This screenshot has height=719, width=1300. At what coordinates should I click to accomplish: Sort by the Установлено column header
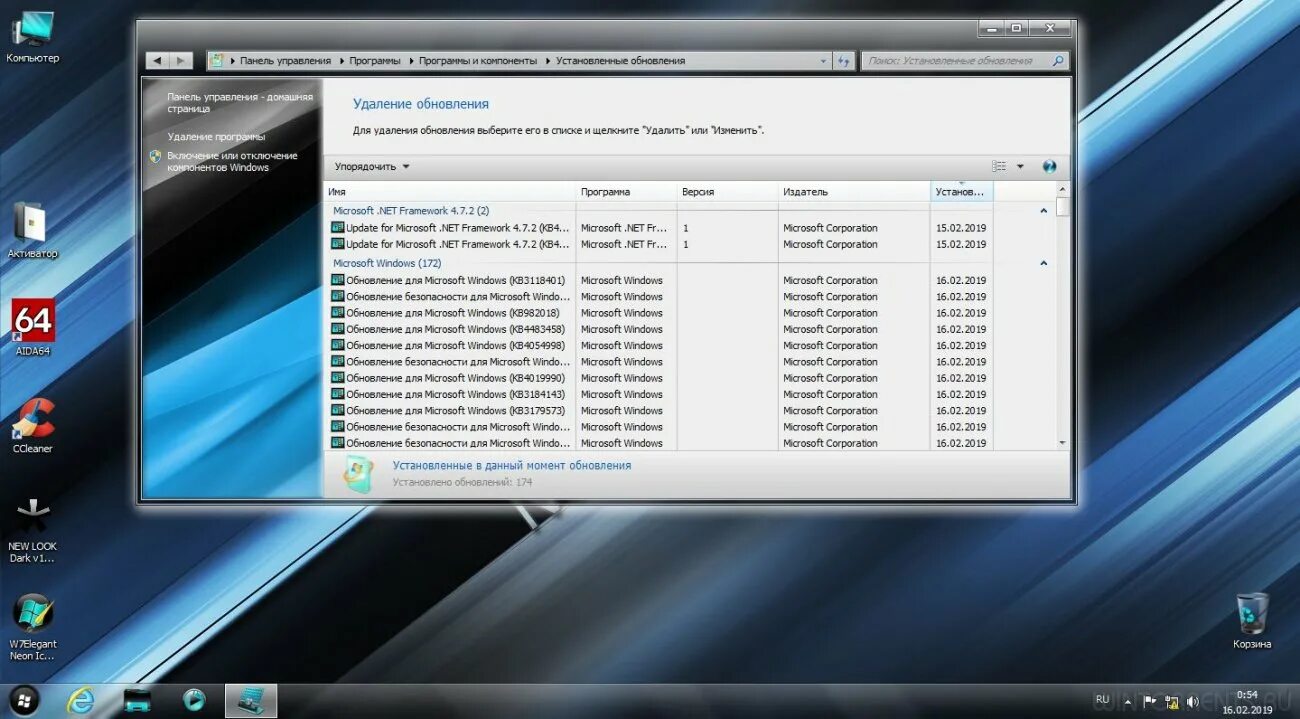pos(961,192)
